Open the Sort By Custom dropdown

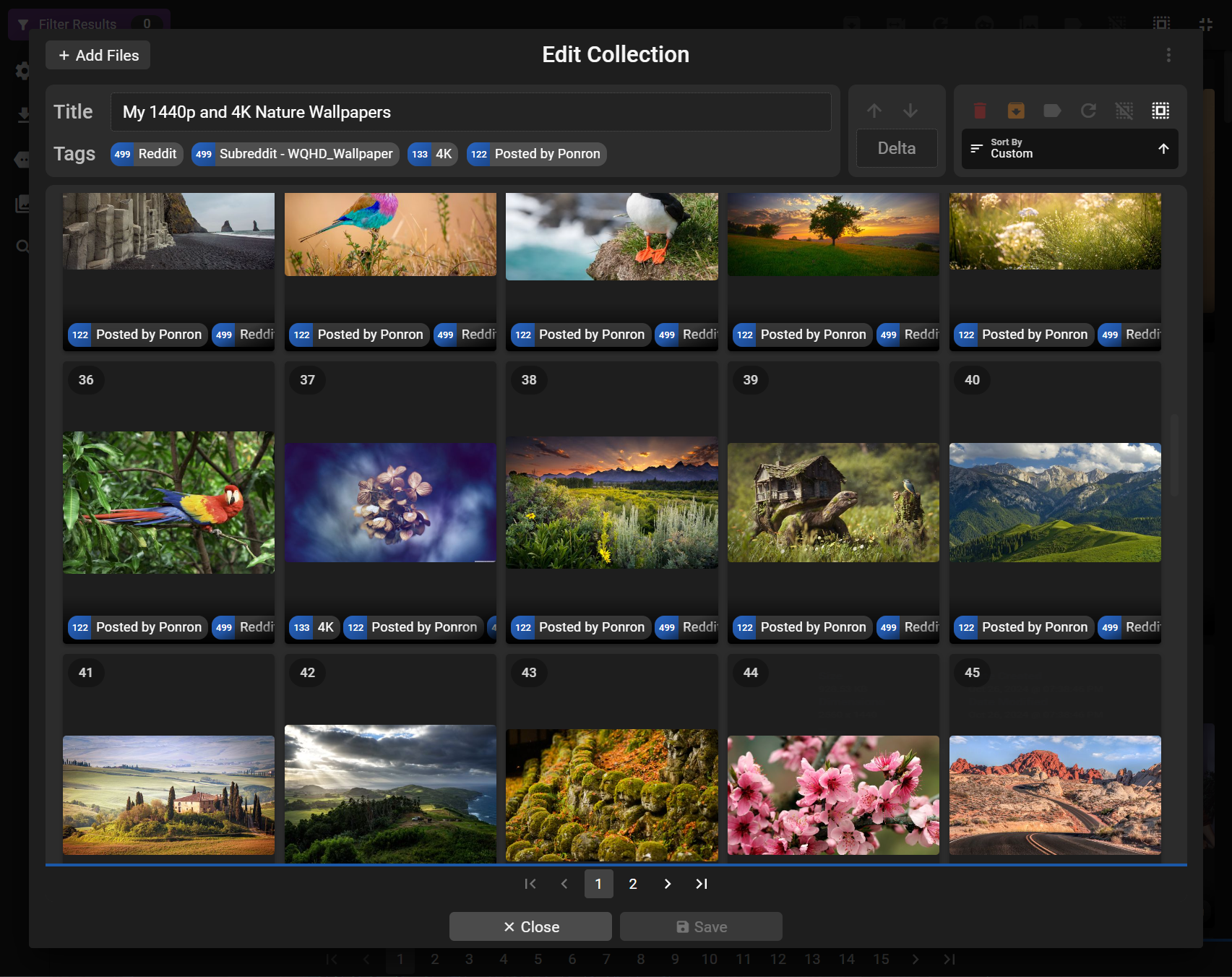(1069, 149)
